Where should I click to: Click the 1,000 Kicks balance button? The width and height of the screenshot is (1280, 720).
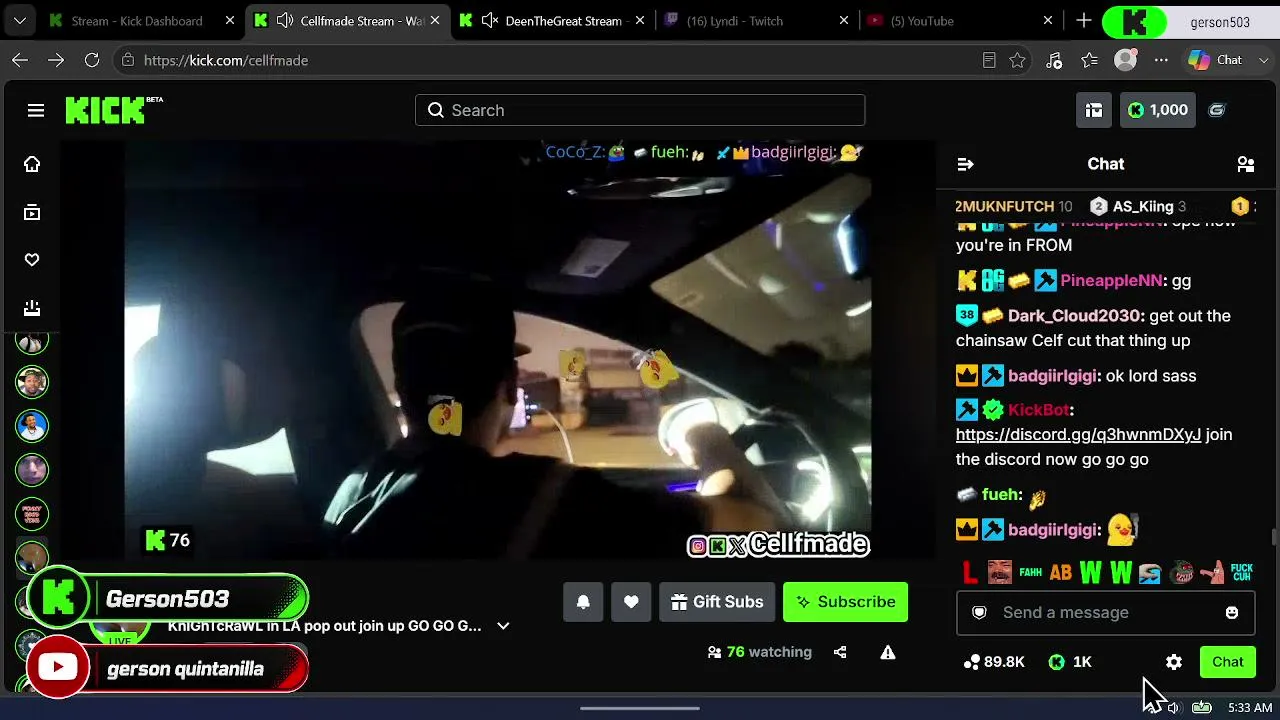pyautogui.click(x=1158, y=110)
